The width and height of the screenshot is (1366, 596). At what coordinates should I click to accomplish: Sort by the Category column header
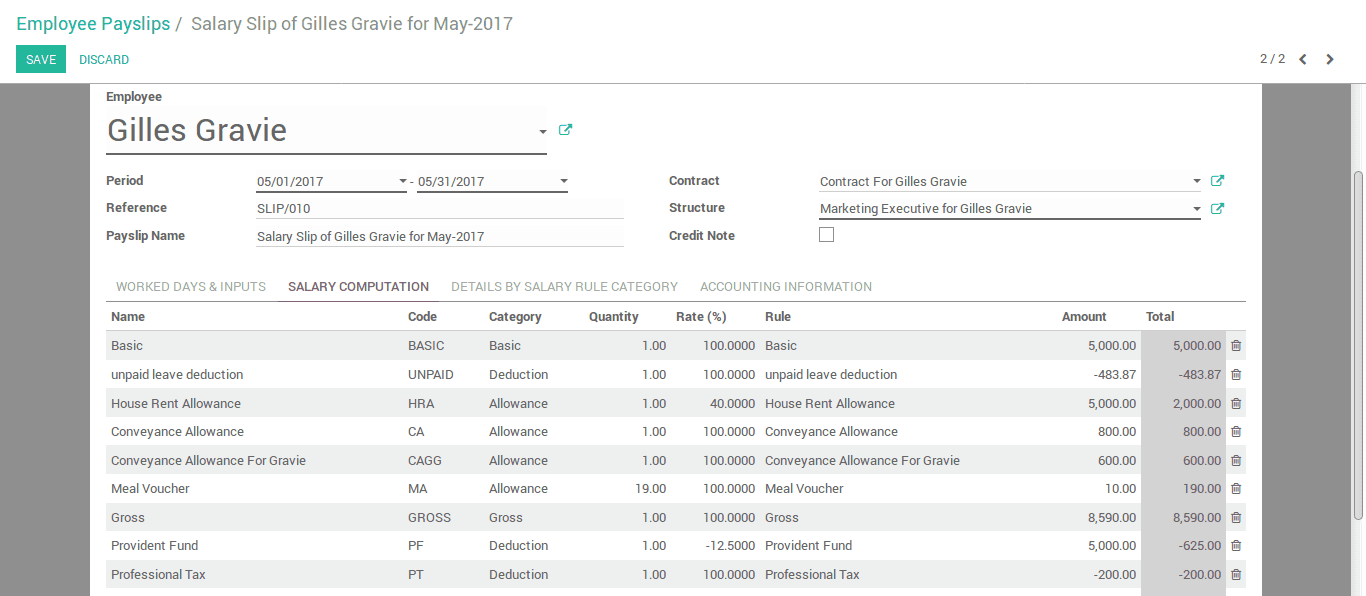[515, 317]
